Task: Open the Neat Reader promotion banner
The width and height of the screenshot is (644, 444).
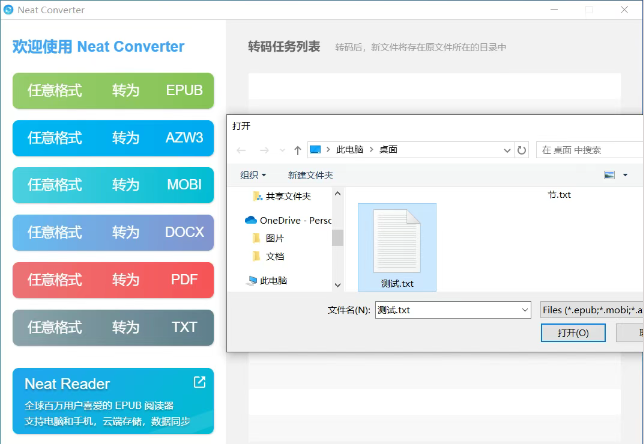Action: [x=113, y=401]
